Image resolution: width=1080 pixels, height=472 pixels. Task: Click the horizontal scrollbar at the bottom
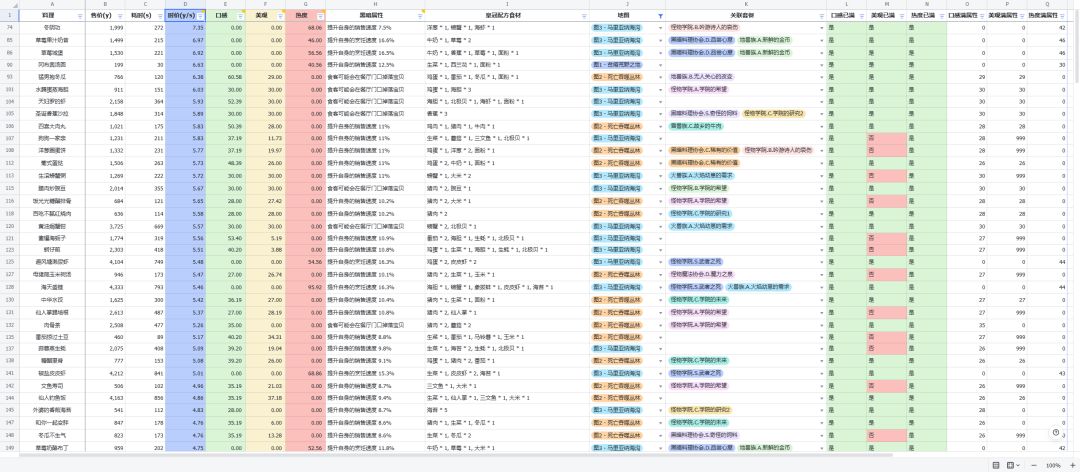click(x=455, y=455)
